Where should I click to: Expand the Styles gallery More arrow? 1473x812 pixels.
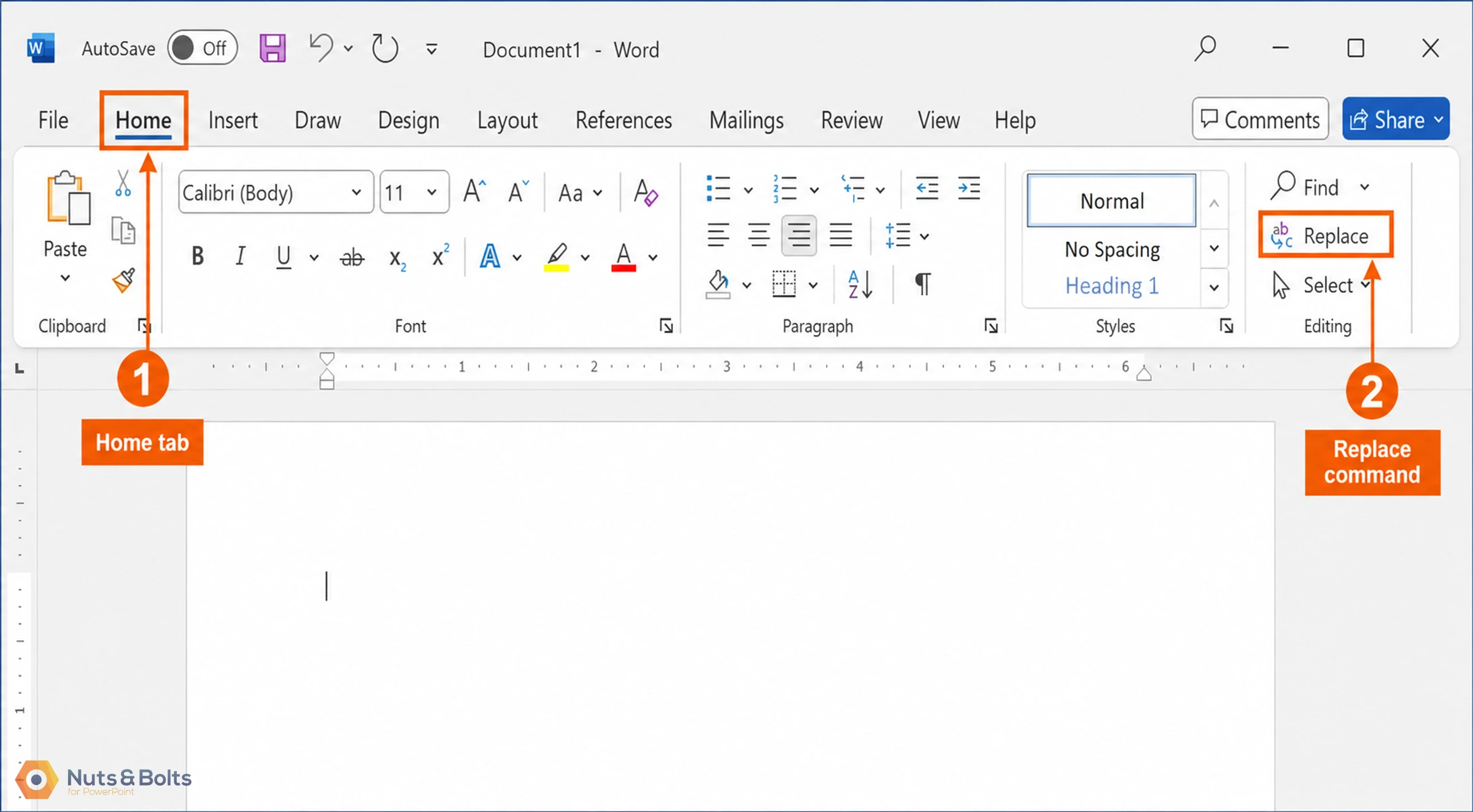[1214, 287]
